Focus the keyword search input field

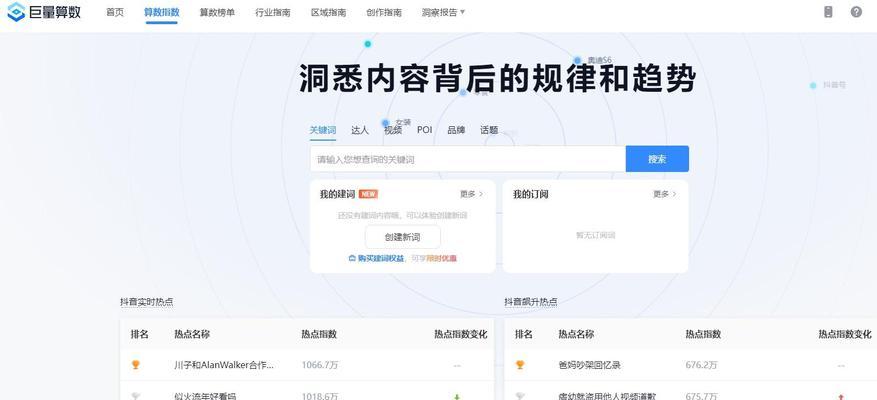point(468,159)
